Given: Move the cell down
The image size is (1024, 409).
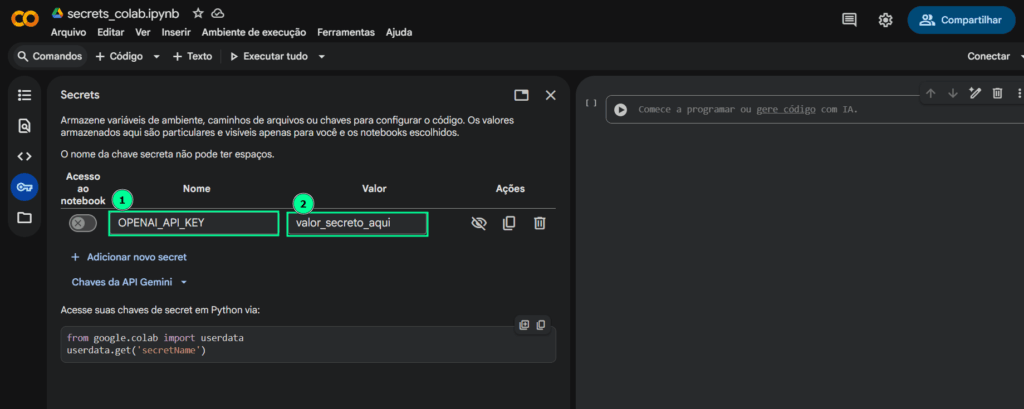Looking at the screenshot, I should tap(953, 93).
